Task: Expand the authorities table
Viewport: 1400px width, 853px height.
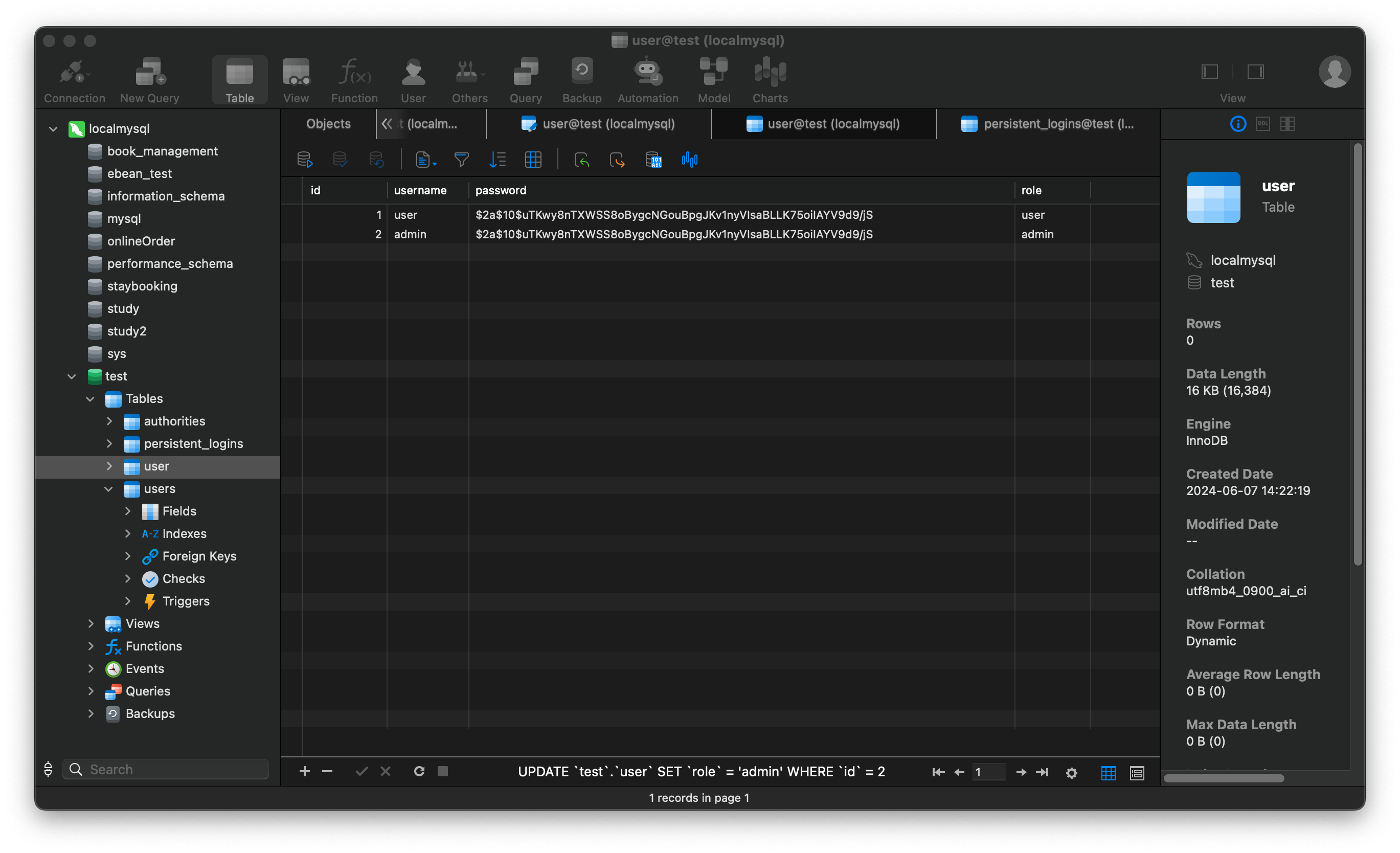Action: point(109,420)
